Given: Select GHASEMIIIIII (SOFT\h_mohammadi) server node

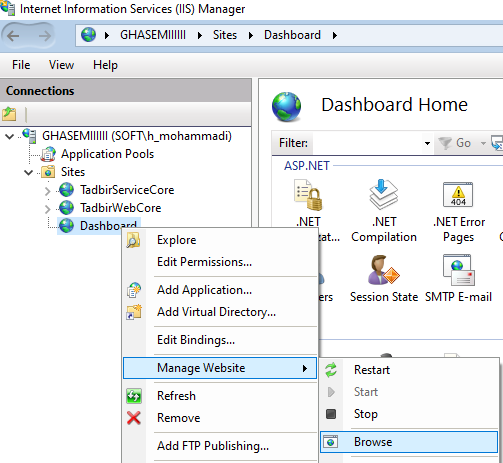Looking at the screenshot, I should pyautogui.click(x=137, y=136).
